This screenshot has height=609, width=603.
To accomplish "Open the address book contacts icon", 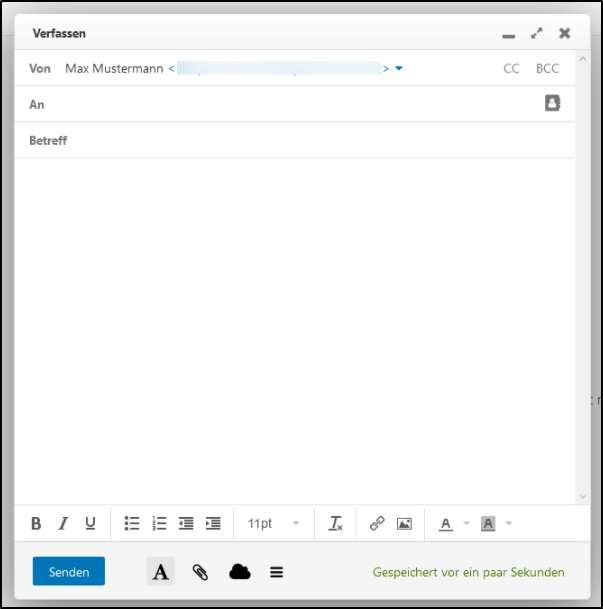I will point(553,103).
